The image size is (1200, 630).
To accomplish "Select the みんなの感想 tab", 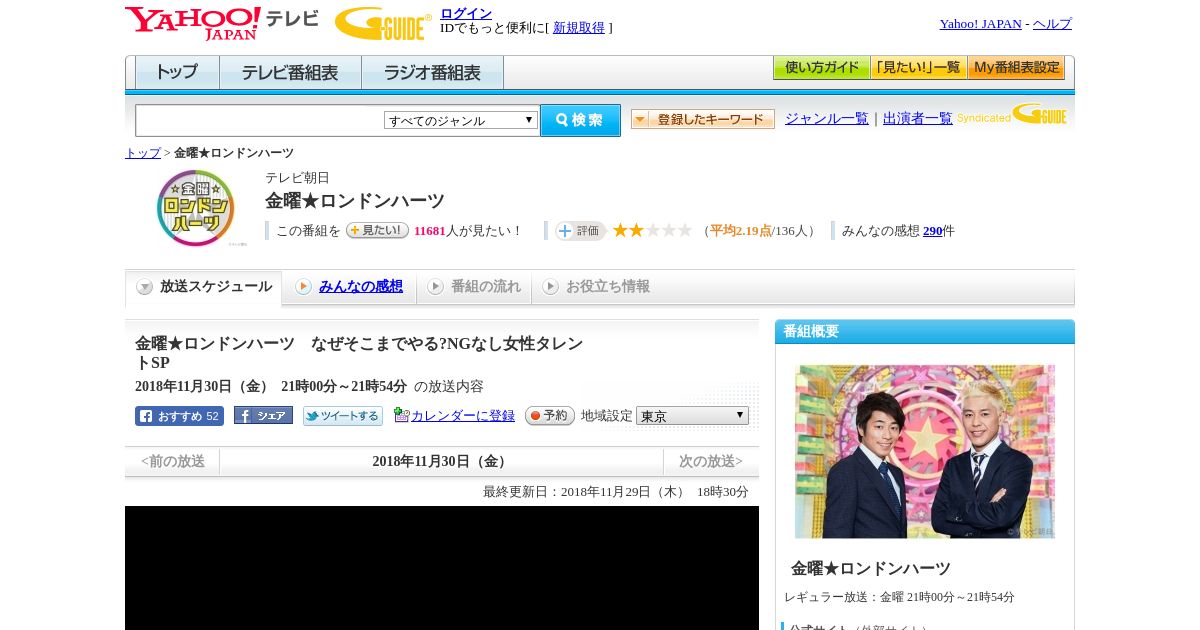I will 349,287.
